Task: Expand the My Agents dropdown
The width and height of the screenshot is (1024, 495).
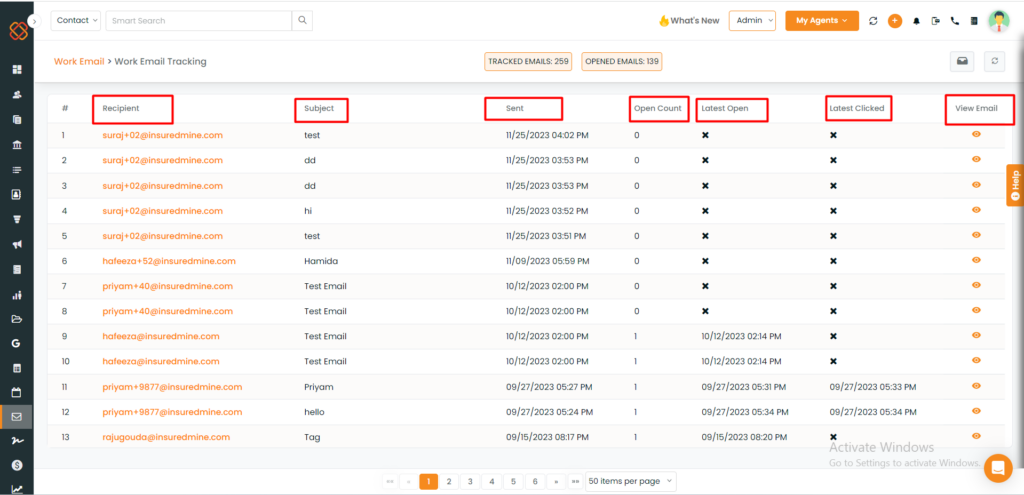Action: tap(822, 20)
